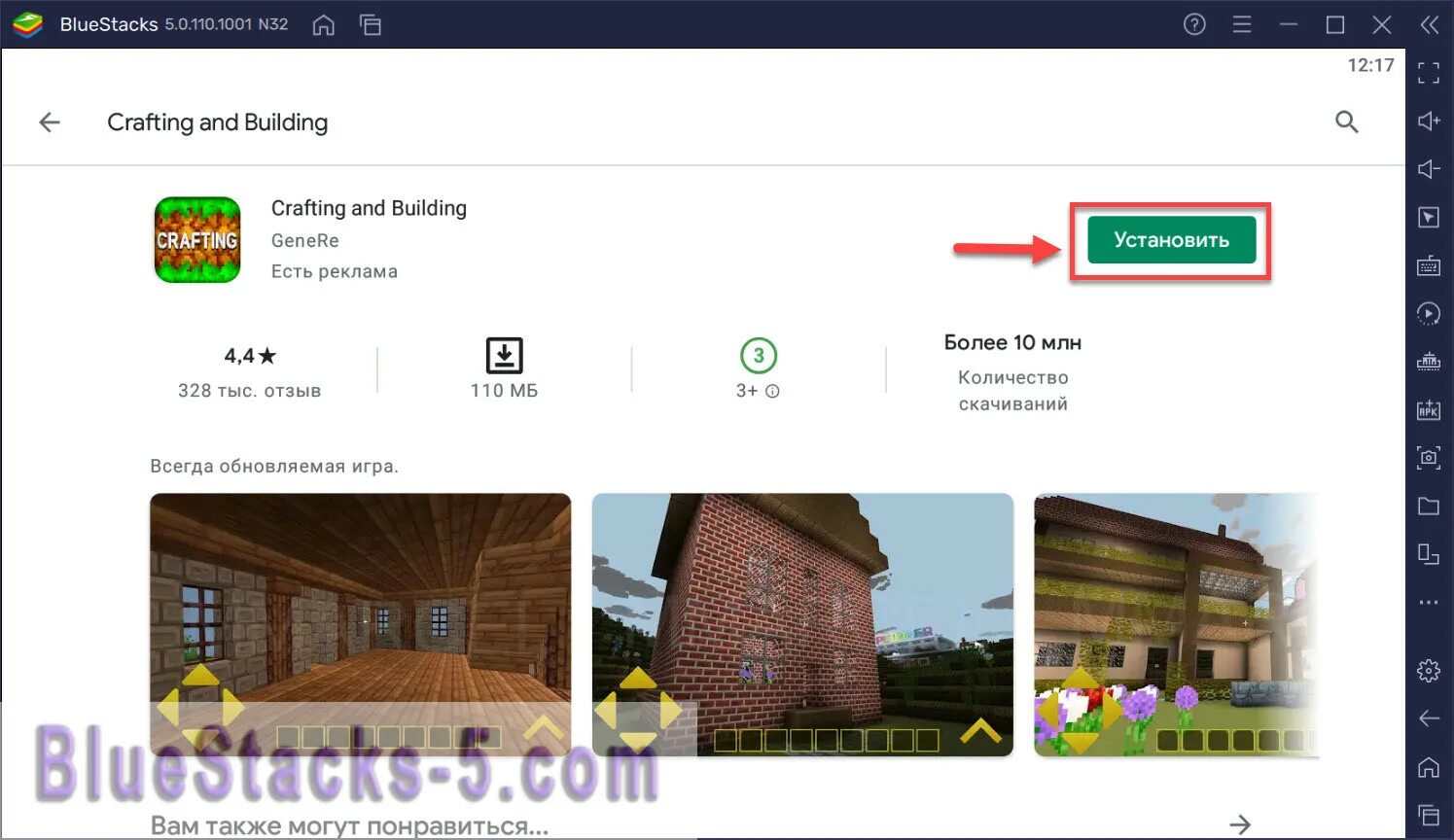The image size is (1454, 840).
Task: Open more similar apps with the bottom arrow
Action: [1240, 824]
